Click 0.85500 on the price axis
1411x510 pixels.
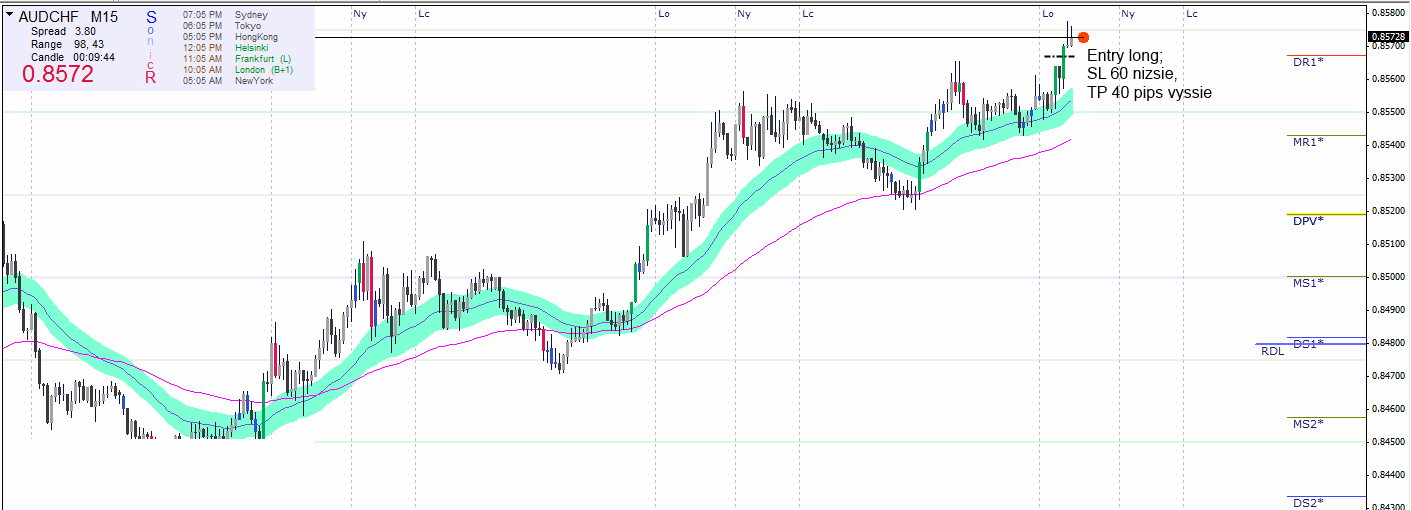[x=1387, y=112]
